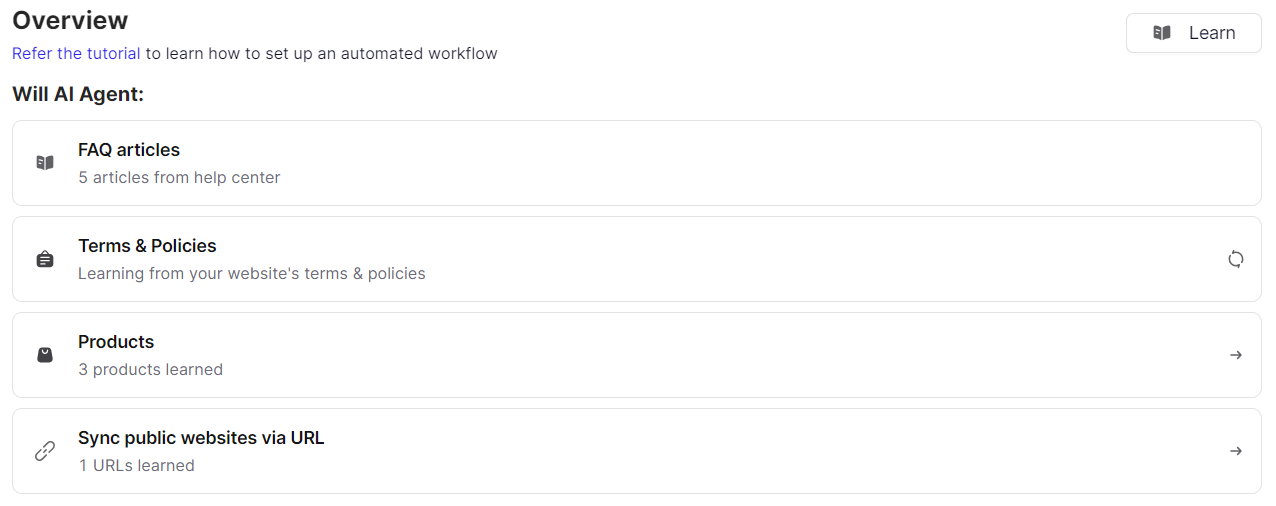Screen dimensions: 1276x506
Task: Select 'Sync public websites via URL' heading
Action: [201, 438]
